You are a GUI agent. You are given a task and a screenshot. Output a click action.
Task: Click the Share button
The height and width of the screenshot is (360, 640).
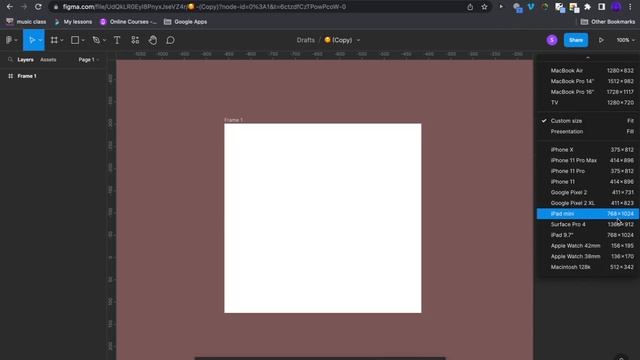(x=576, y=40)
